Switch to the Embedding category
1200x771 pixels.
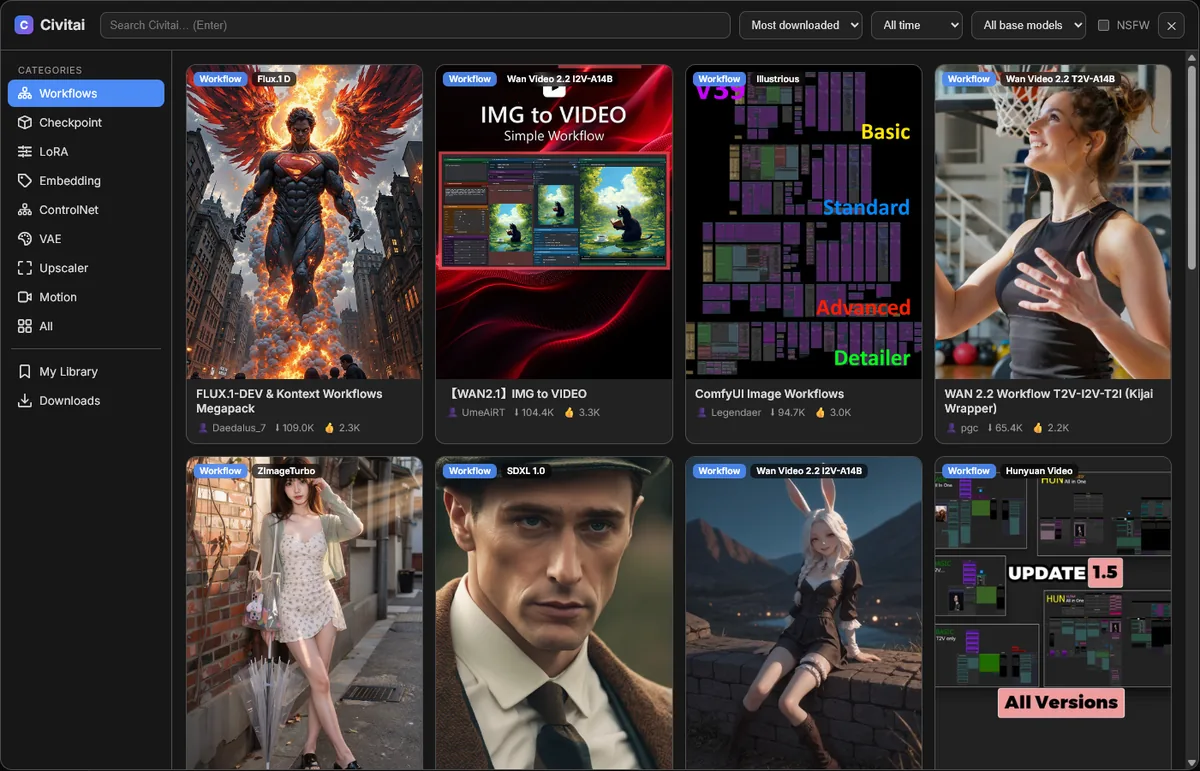(86, 180)
